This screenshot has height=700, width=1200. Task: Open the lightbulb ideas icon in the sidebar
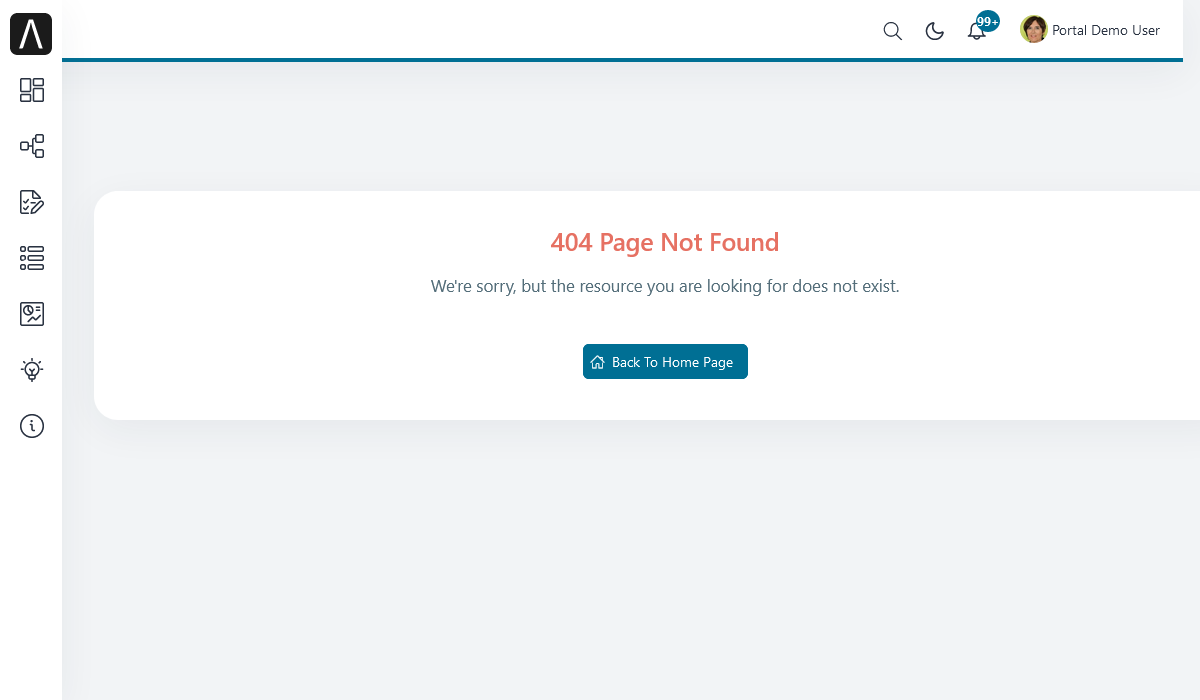click(32, 370)
